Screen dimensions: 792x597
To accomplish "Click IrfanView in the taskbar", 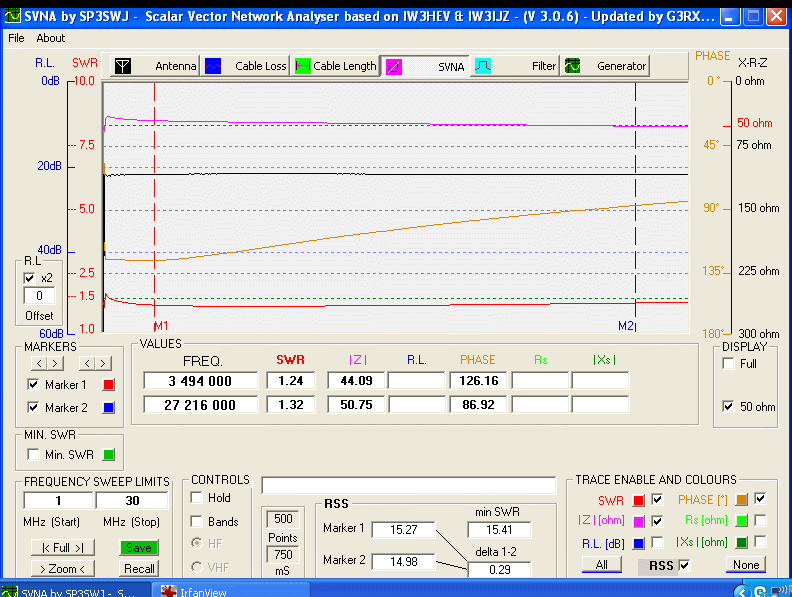I will pos(200,591).
